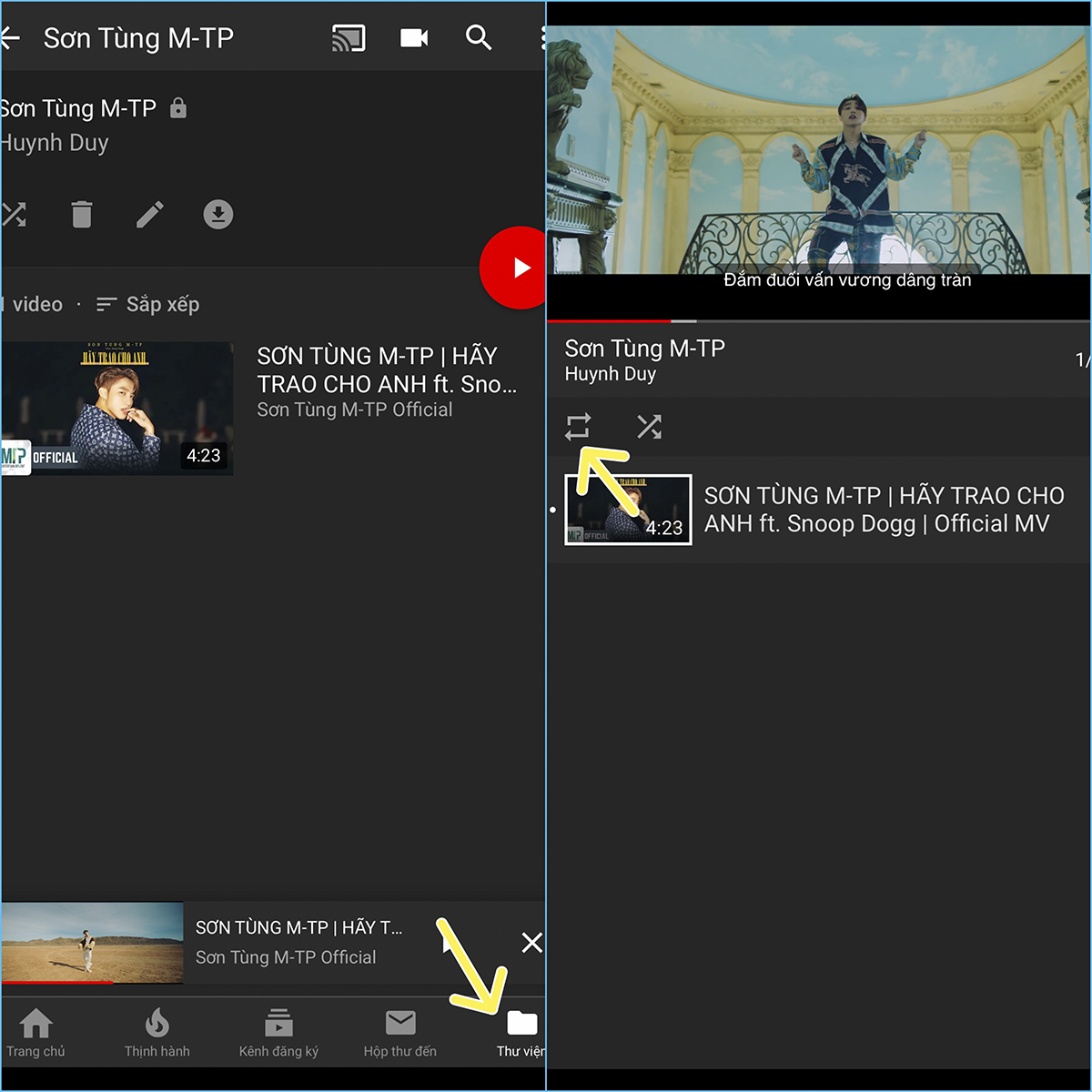Toggle shuffle in the playlist header

pyautogui.click(x=14, y=215)
